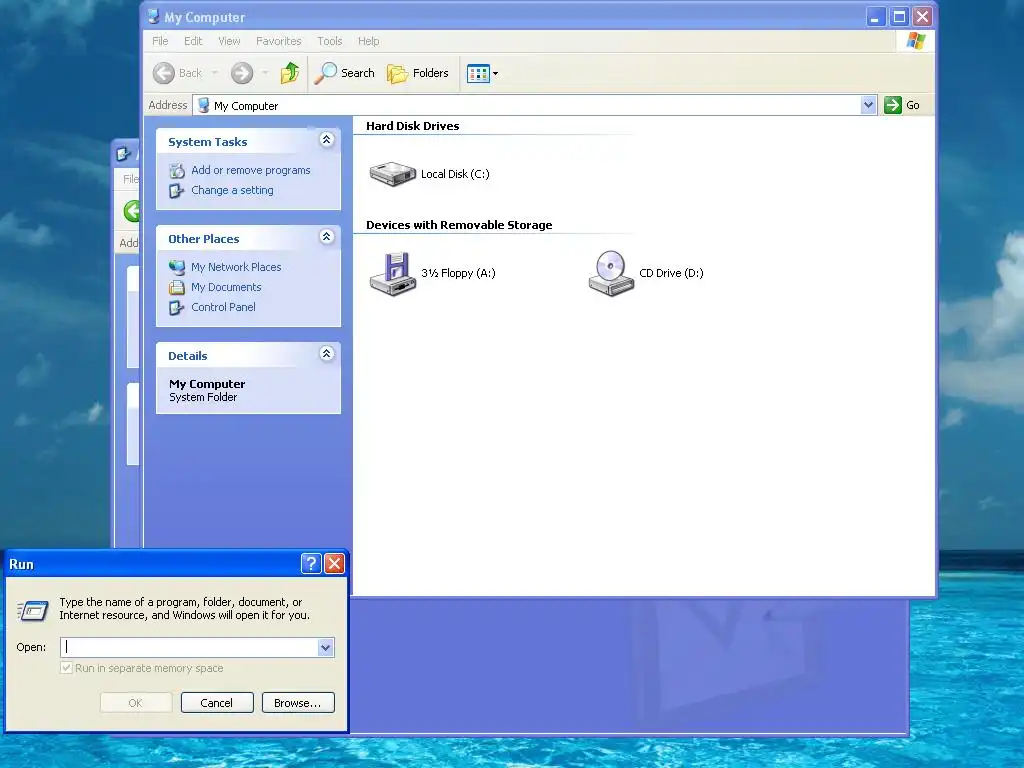1024x768 pixels.
Task: Open the My Documents link
Action: click(x=226, y=287)
